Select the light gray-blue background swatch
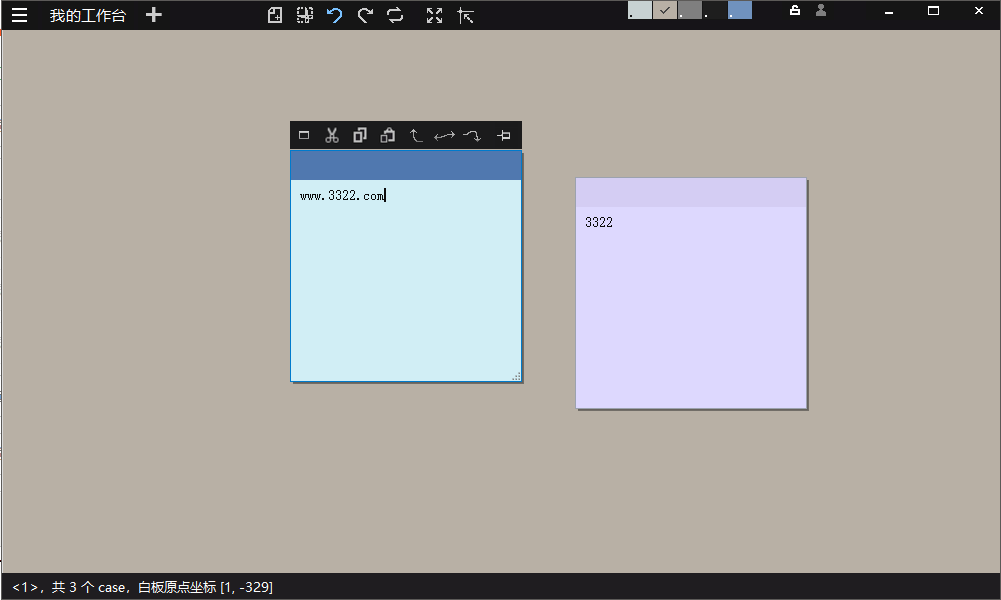 [640, 10]
